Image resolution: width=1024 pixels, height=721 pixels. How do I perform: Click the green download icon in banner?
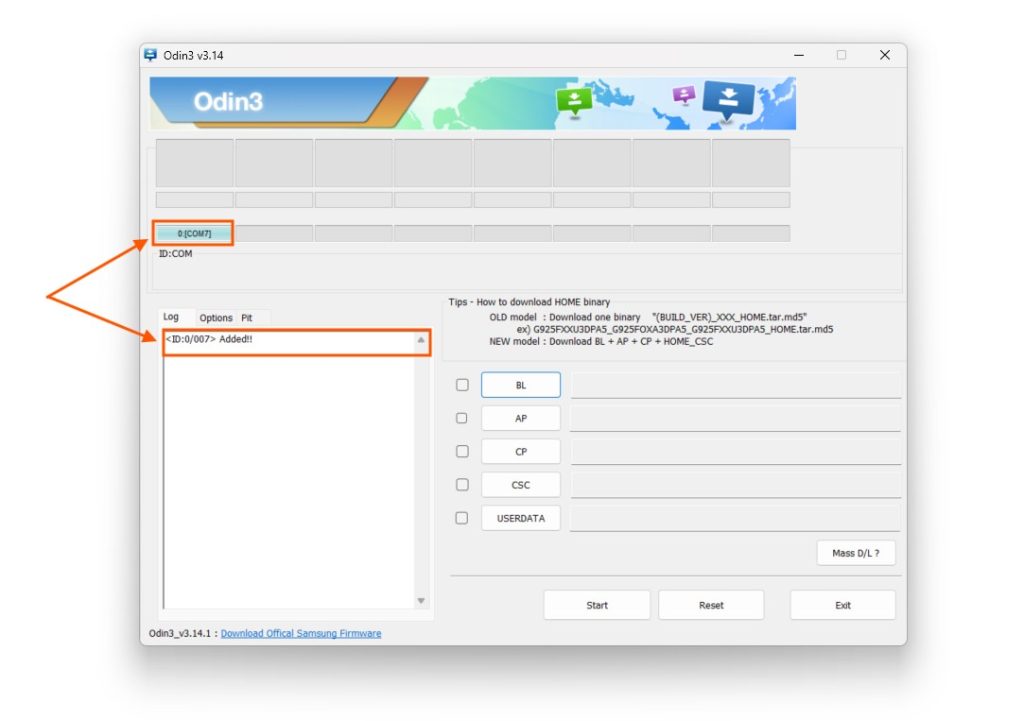tap(574, 101)
